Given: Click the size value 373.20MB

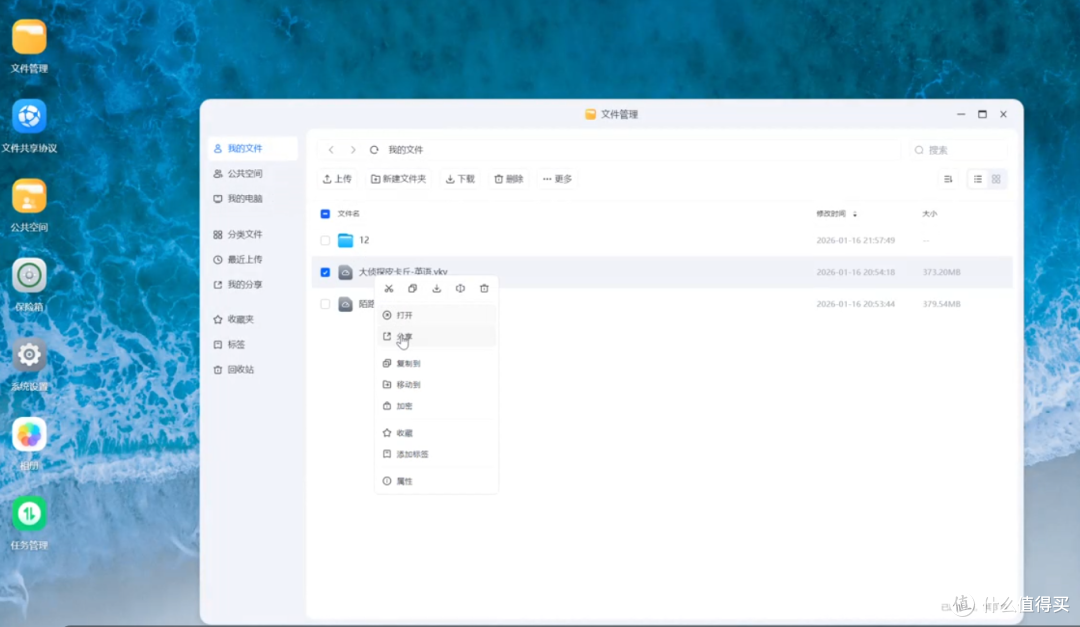Looking at the screenshot, I should pos(941,272).
